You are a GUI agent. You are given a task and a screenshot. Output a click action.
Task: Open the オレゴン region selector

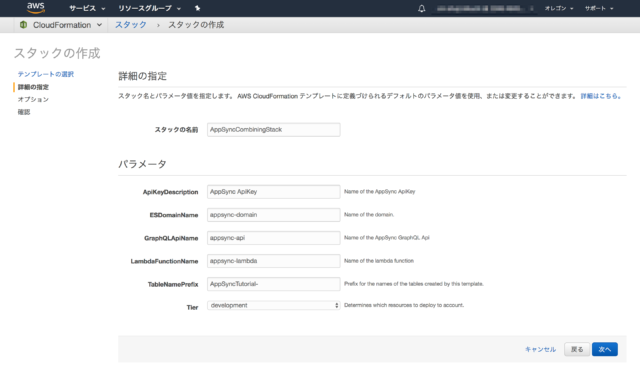559,8
